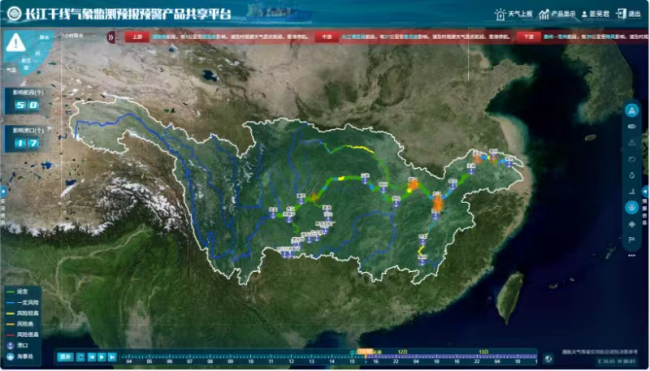Image resolution: width=650 pixels, height=371 pixels.
Task: Click the blue button left of timeline
Action: [65, 357]
